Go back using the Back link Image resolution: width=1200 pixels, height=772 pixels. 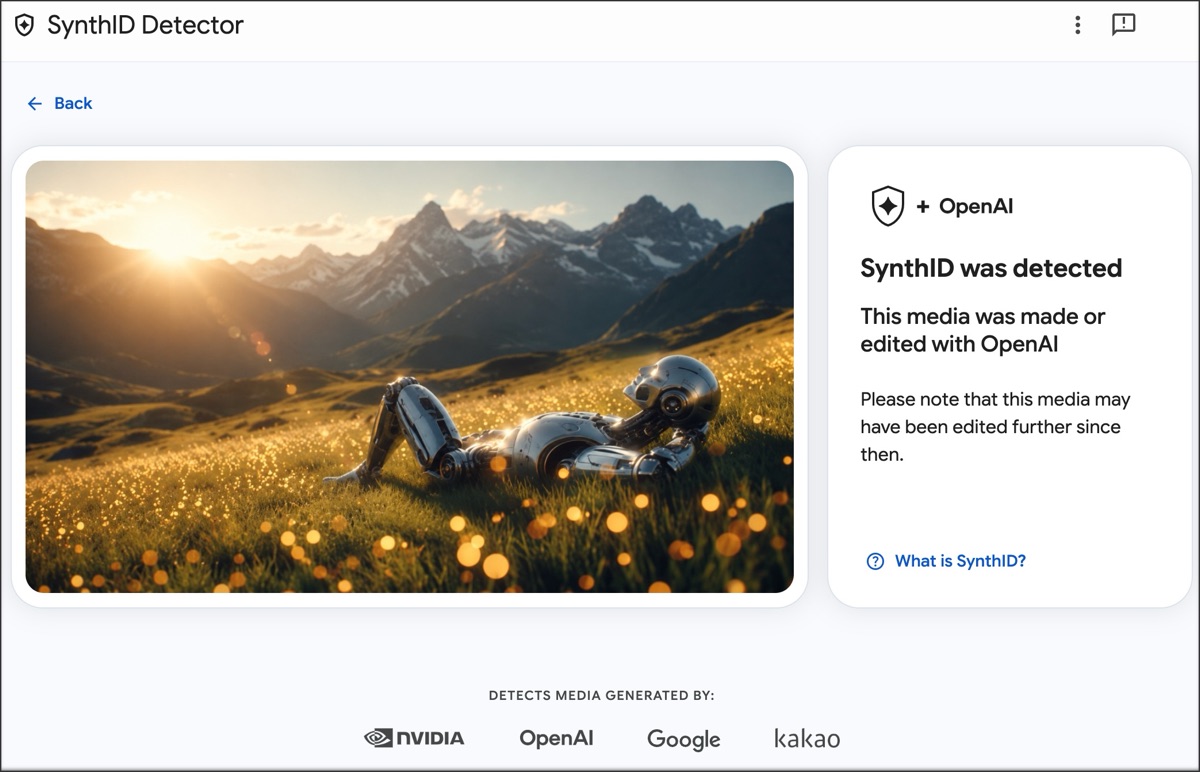73,103
